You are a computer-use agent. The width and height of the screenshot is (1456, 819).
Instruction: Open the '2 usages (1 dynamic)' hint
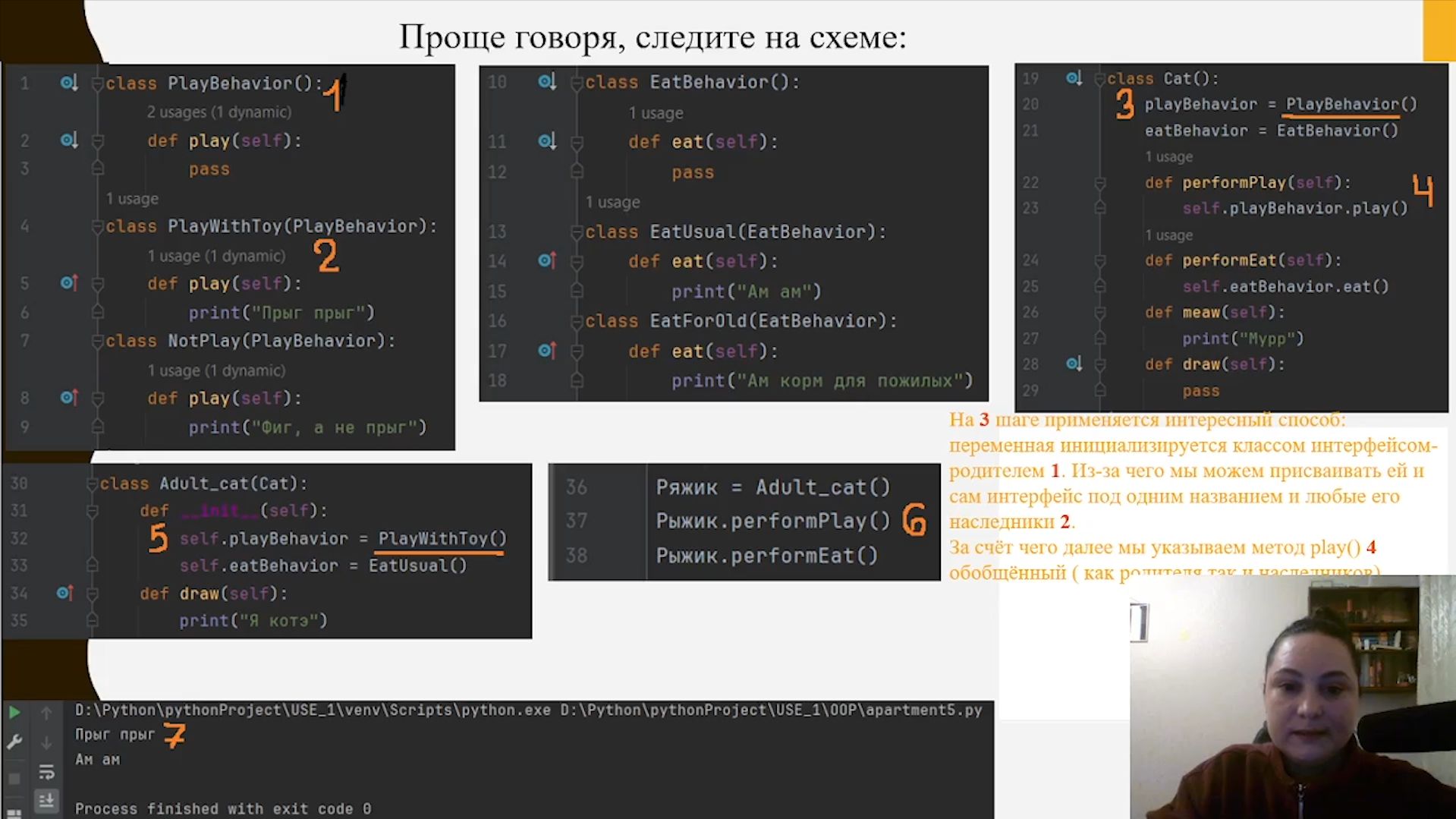[219, 112]
